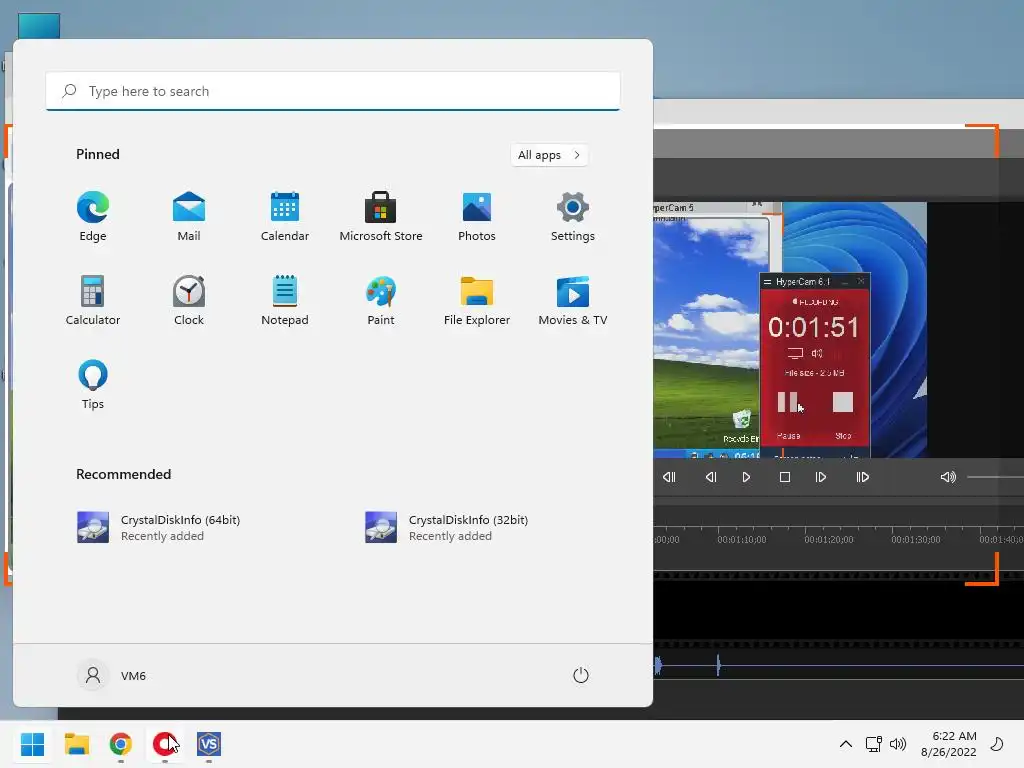1024x768 pixels.
Task: Open the VM6 user account menu
Action: [112, 675]
